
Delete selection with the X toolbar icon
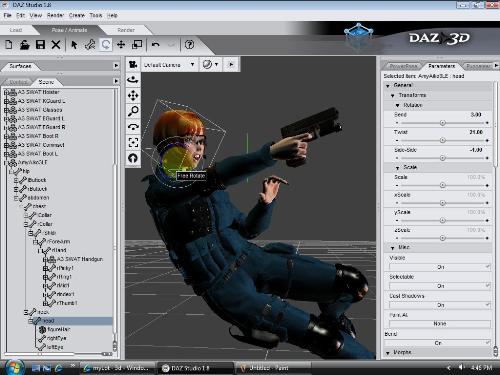[56, 45]
